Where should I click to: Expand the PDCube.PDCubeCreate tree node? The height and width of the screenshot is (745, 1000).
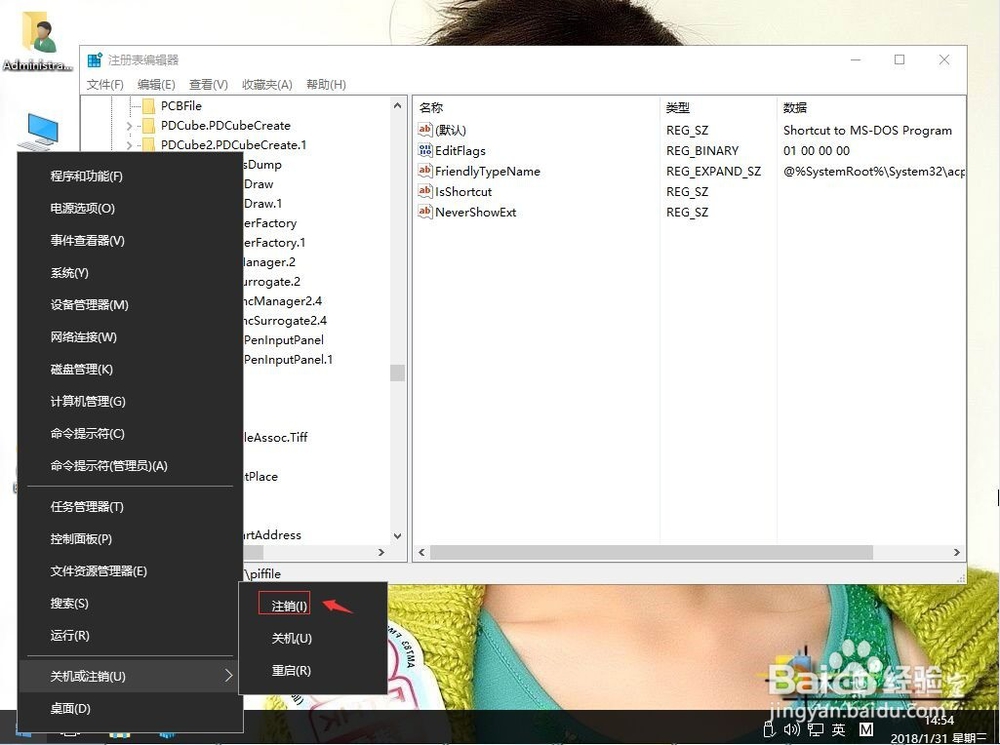pos(129,126)
